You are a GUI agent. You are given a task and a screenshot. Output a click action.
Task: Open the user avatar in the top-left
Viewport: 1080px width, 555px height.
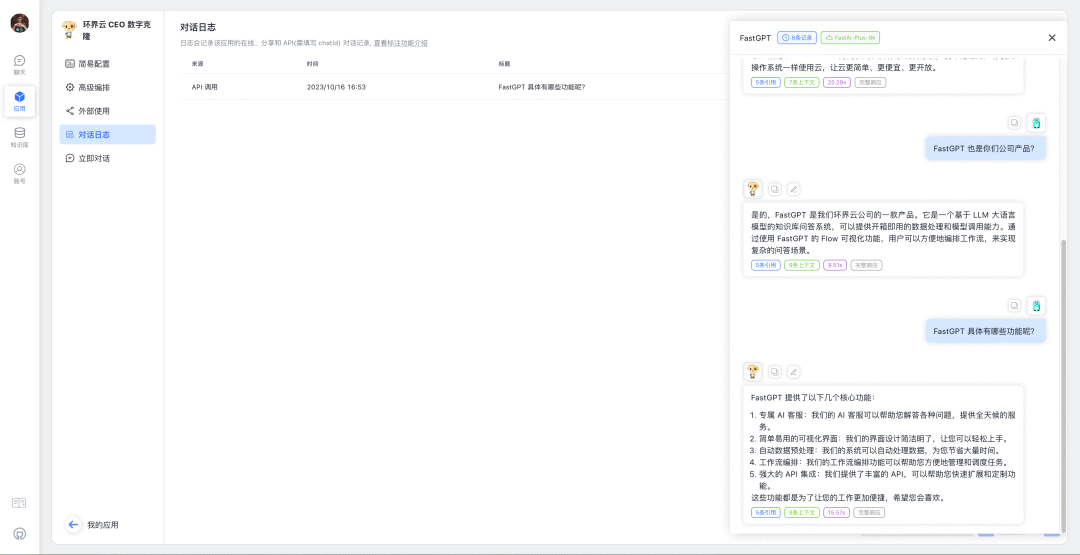pos(20,23)
